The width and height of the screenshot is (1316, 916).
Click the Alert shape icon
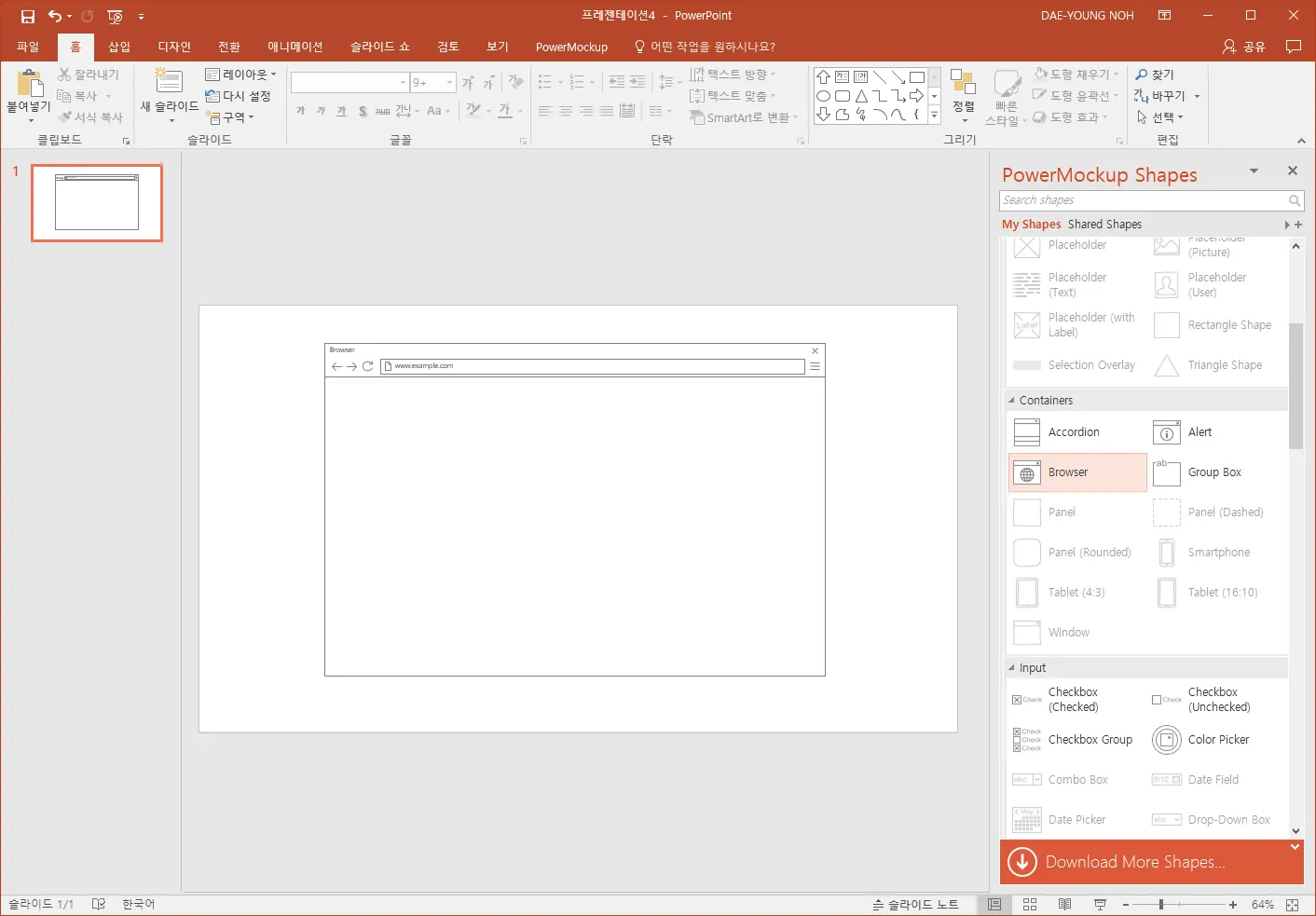click(1166, 432)
